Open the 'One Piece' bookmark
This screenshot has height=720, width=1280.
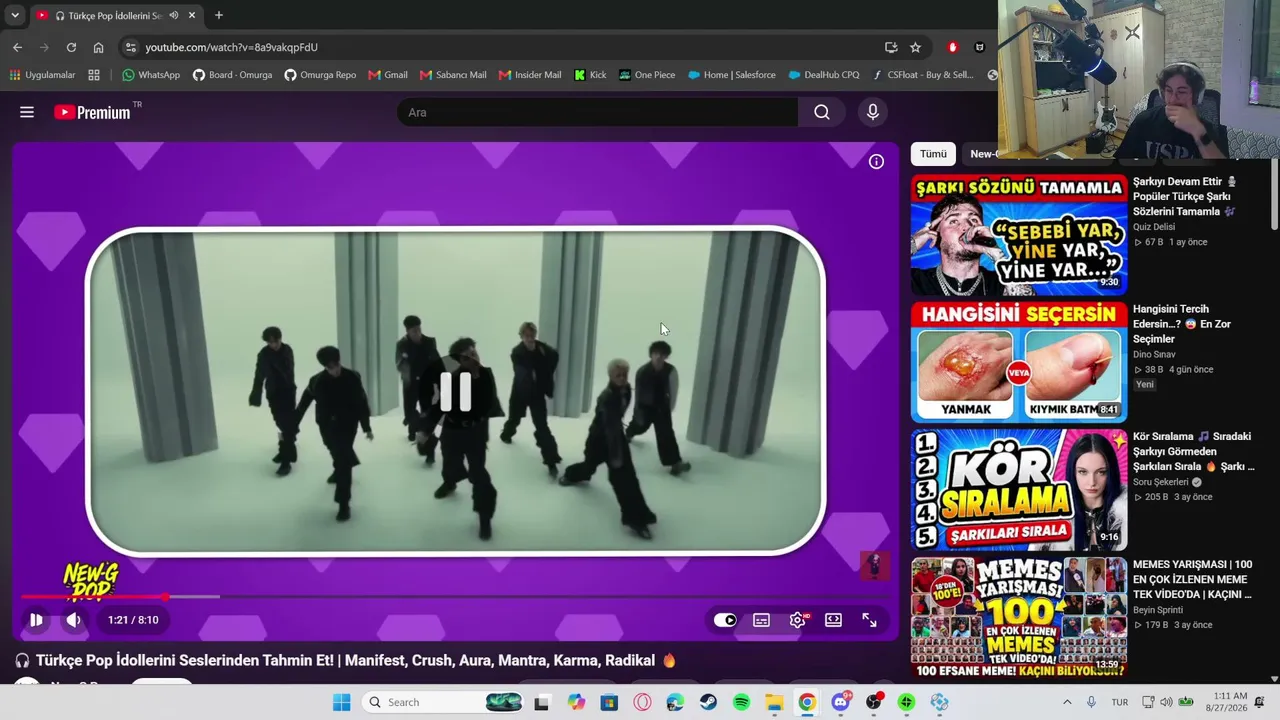click(647, 75)
